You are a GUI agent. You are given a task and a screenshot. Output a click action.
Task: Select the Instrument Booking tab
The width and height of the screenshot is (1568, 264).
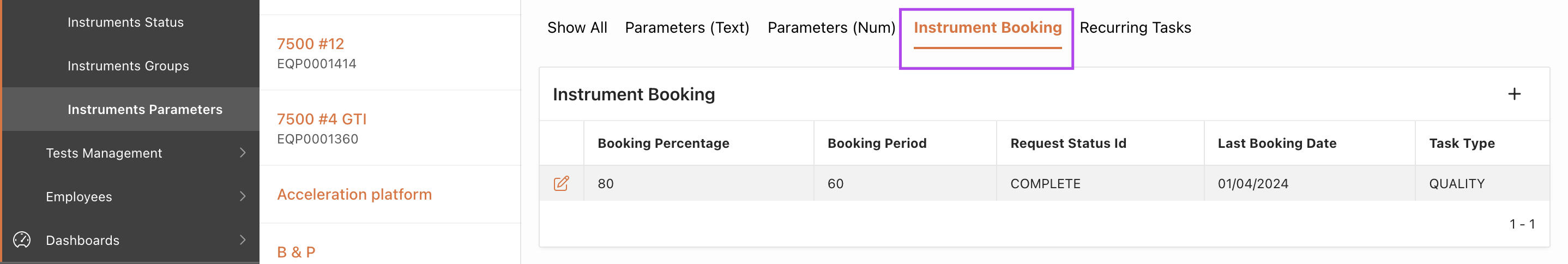(987, 27)
